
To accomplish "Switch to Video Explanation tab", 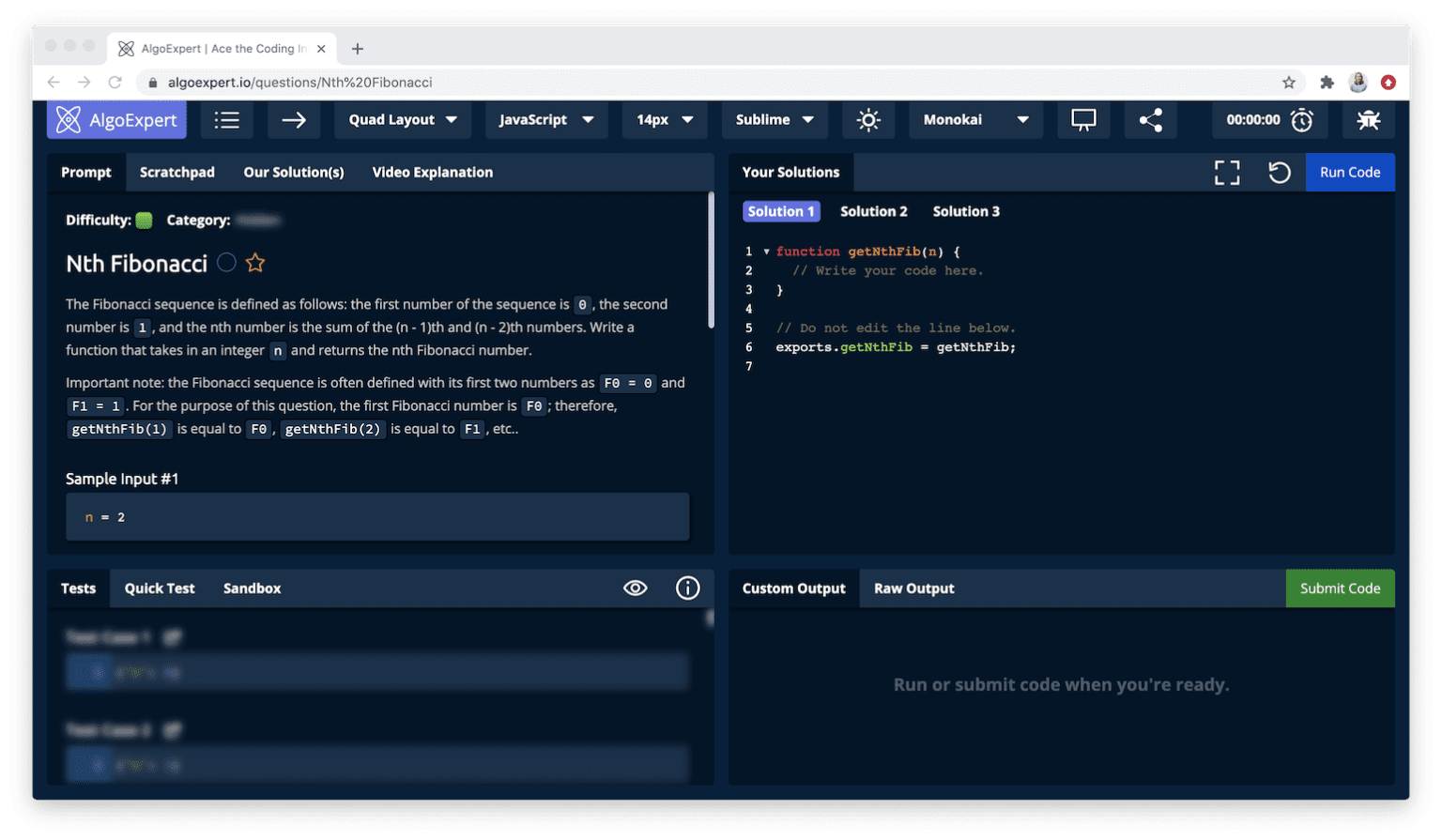I will pyautogui.click(x=432, y=173).
